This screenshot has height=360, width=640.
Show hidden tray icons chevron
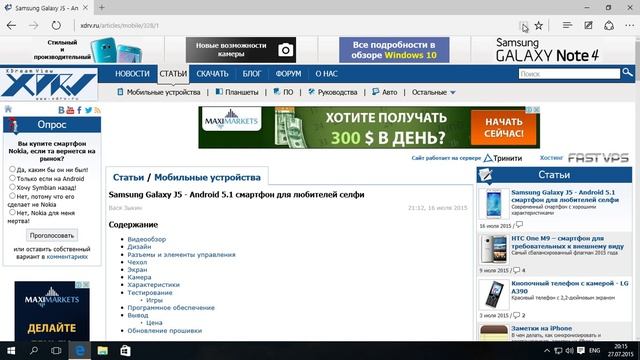tap(547, 351)
